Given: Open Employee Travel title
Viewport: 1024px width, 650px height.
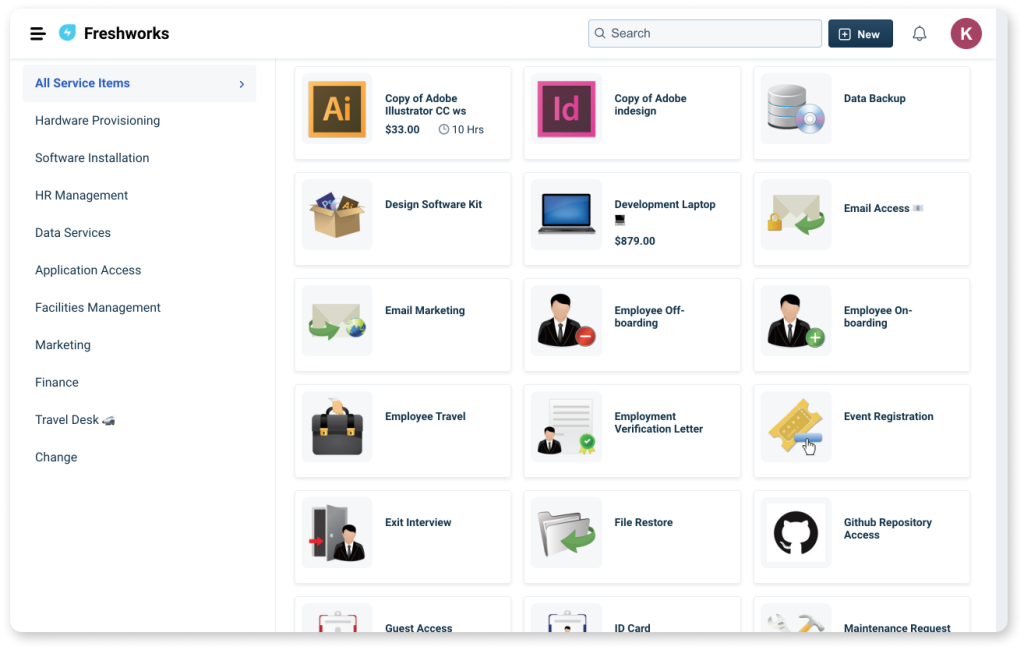Looking at the screenshot, I should coord(425,416).
